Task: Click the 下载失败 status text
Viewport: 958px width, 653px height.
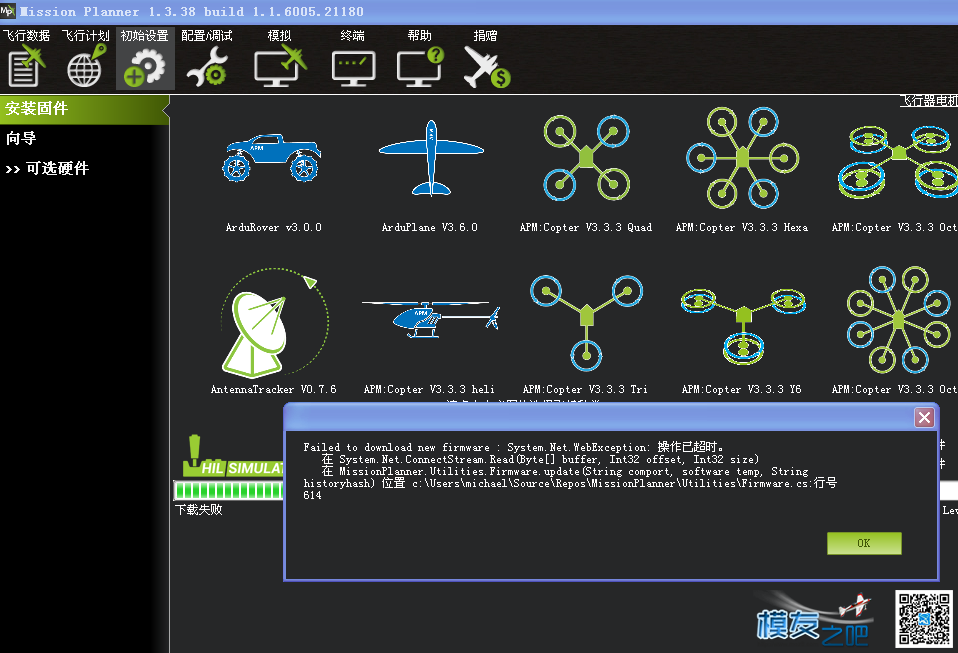Action: tap(199, 509)
